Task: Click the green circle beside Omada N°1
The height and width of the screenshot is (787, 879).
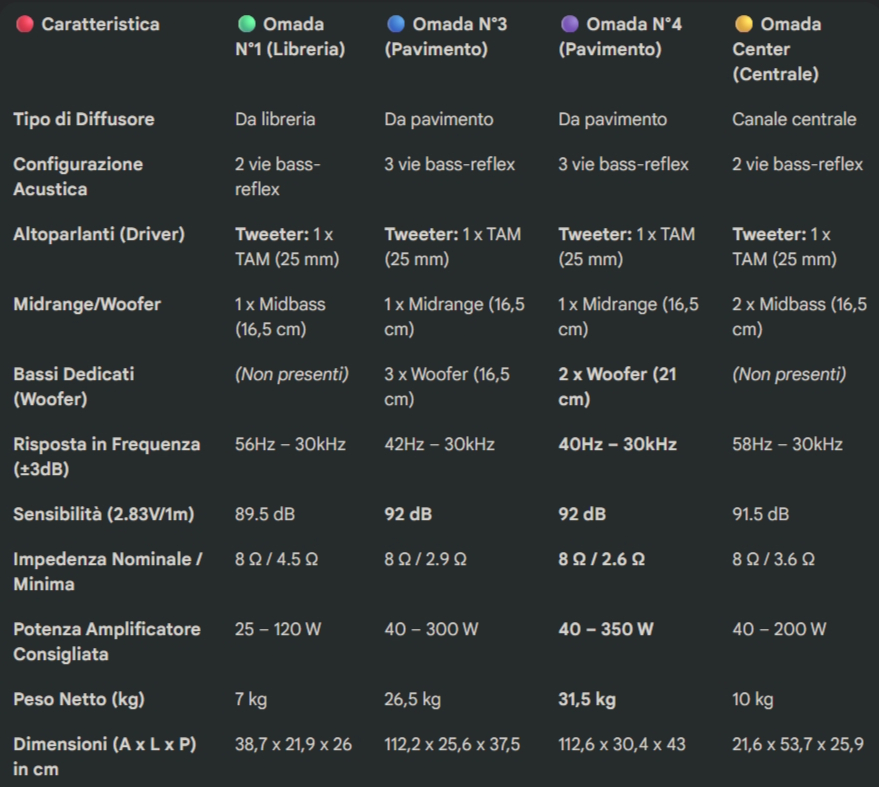Action: tap(246, 24)
